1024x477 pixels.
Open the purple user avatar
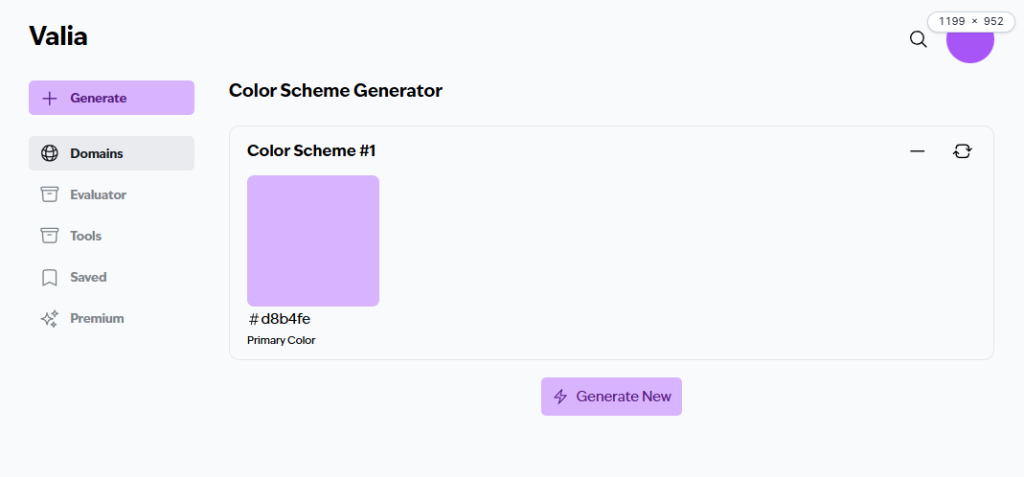point(969,40)
